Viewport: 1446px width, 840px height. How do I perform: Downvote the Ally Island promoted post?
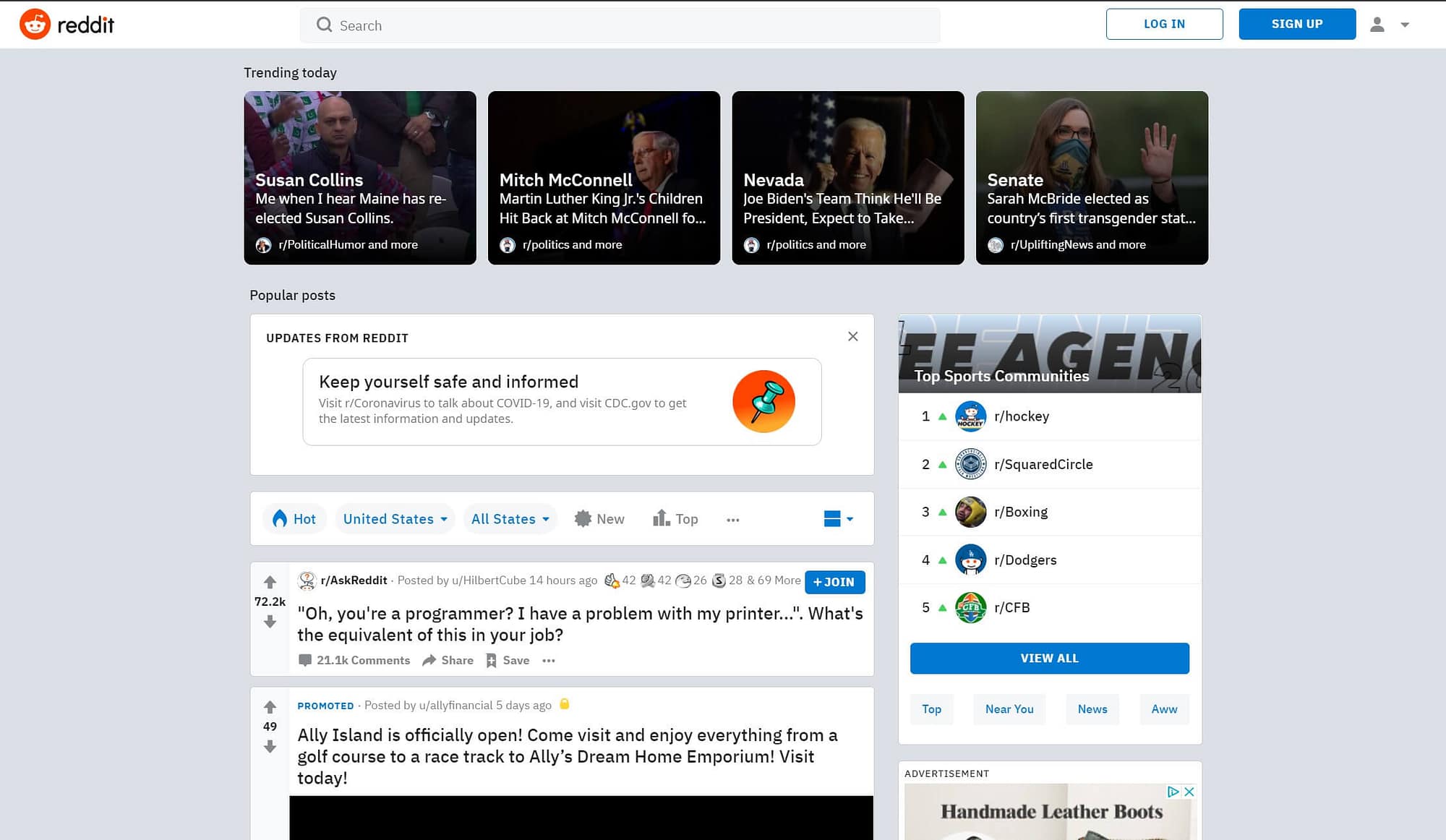click(x=270, y=747)
